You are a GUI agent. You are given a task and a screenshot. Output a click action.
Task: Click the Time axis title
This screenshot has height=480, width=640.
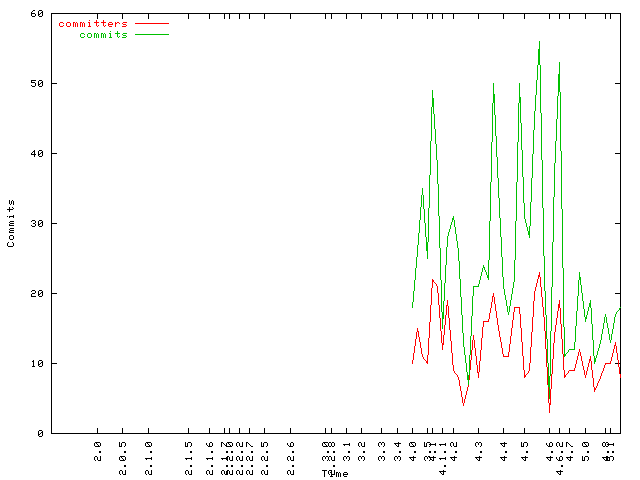point(335,473)
